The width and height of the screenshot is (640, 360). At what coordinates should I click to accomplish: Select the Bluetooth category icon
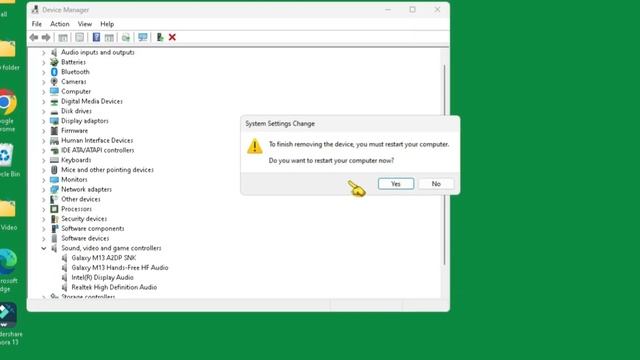point(54,72)
